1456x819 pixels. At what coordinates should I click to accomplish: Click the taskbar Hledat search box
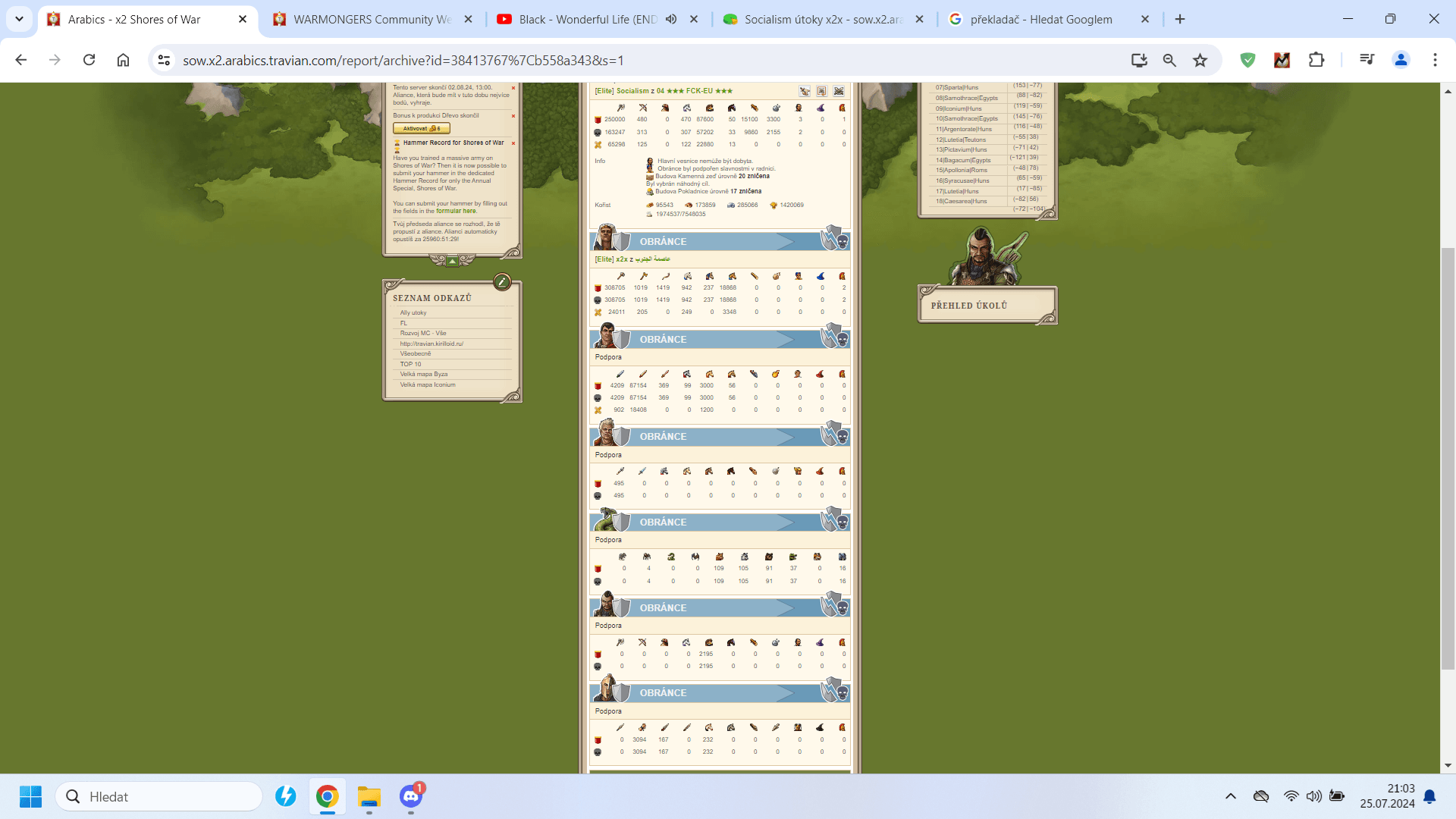point(159,796)
